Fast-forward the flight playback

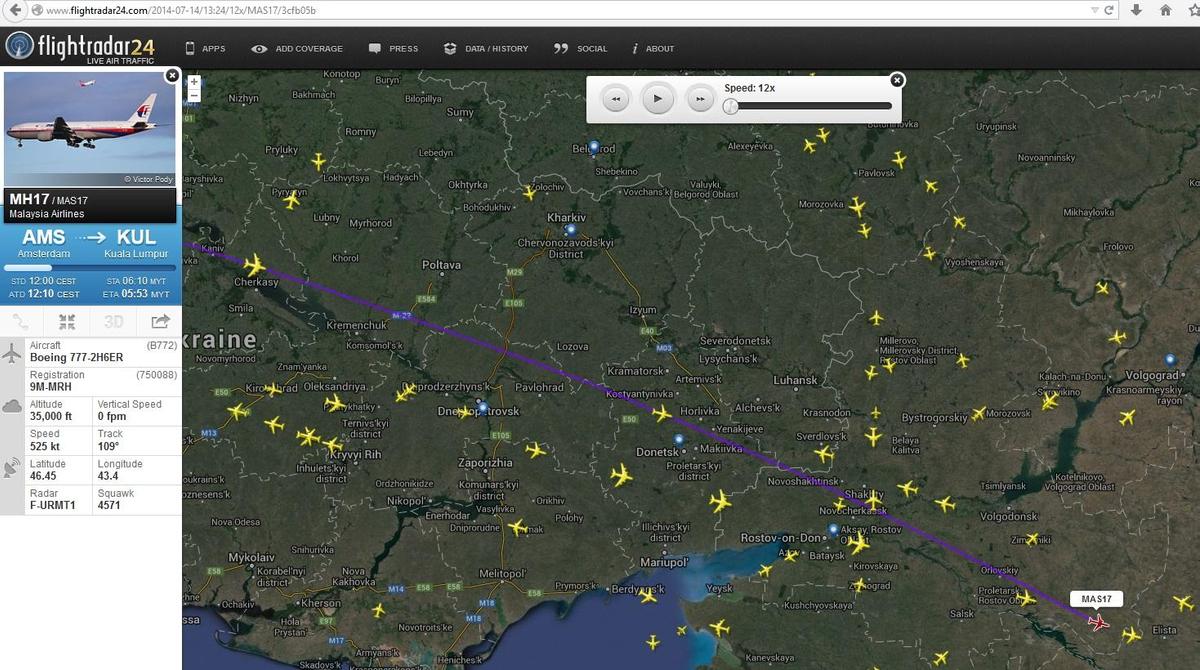pyautogui.click(x=700, y=98)
